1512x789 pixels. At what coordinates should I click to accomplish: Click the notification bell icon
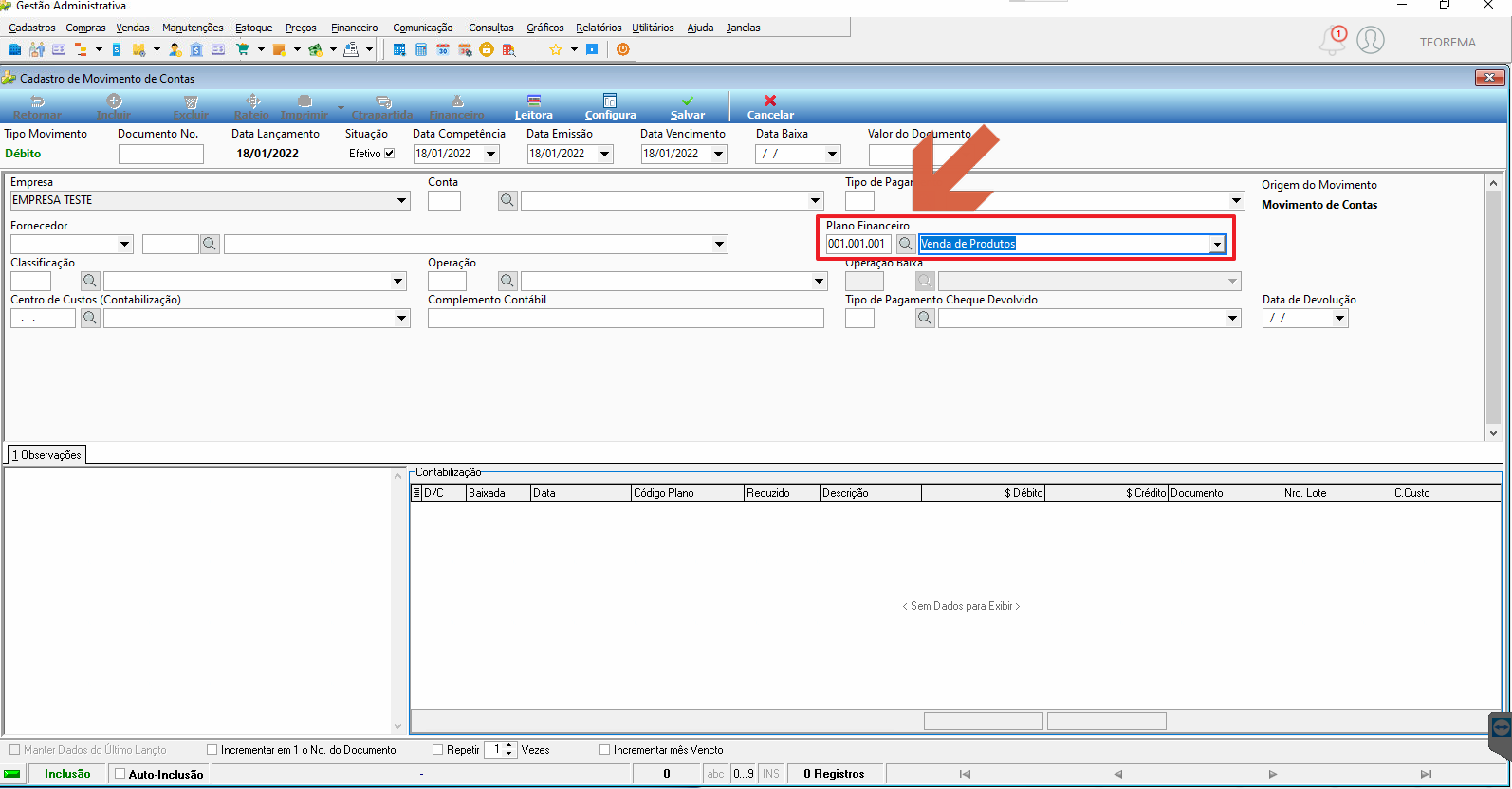pos(1333,41)
